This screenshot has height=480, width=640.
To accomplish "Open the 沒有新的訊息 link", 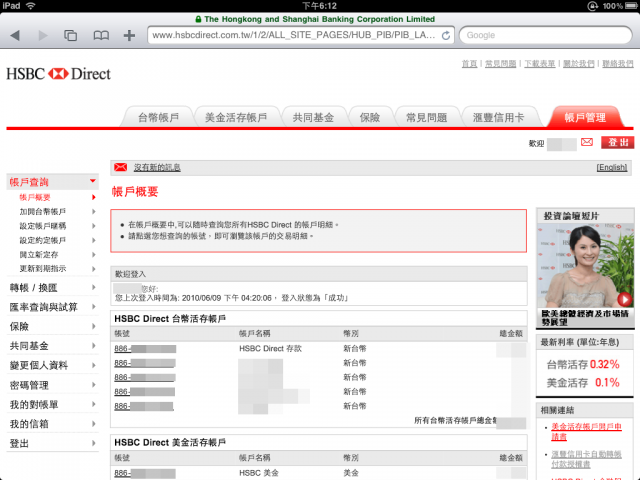I will (x=157, y=167).
